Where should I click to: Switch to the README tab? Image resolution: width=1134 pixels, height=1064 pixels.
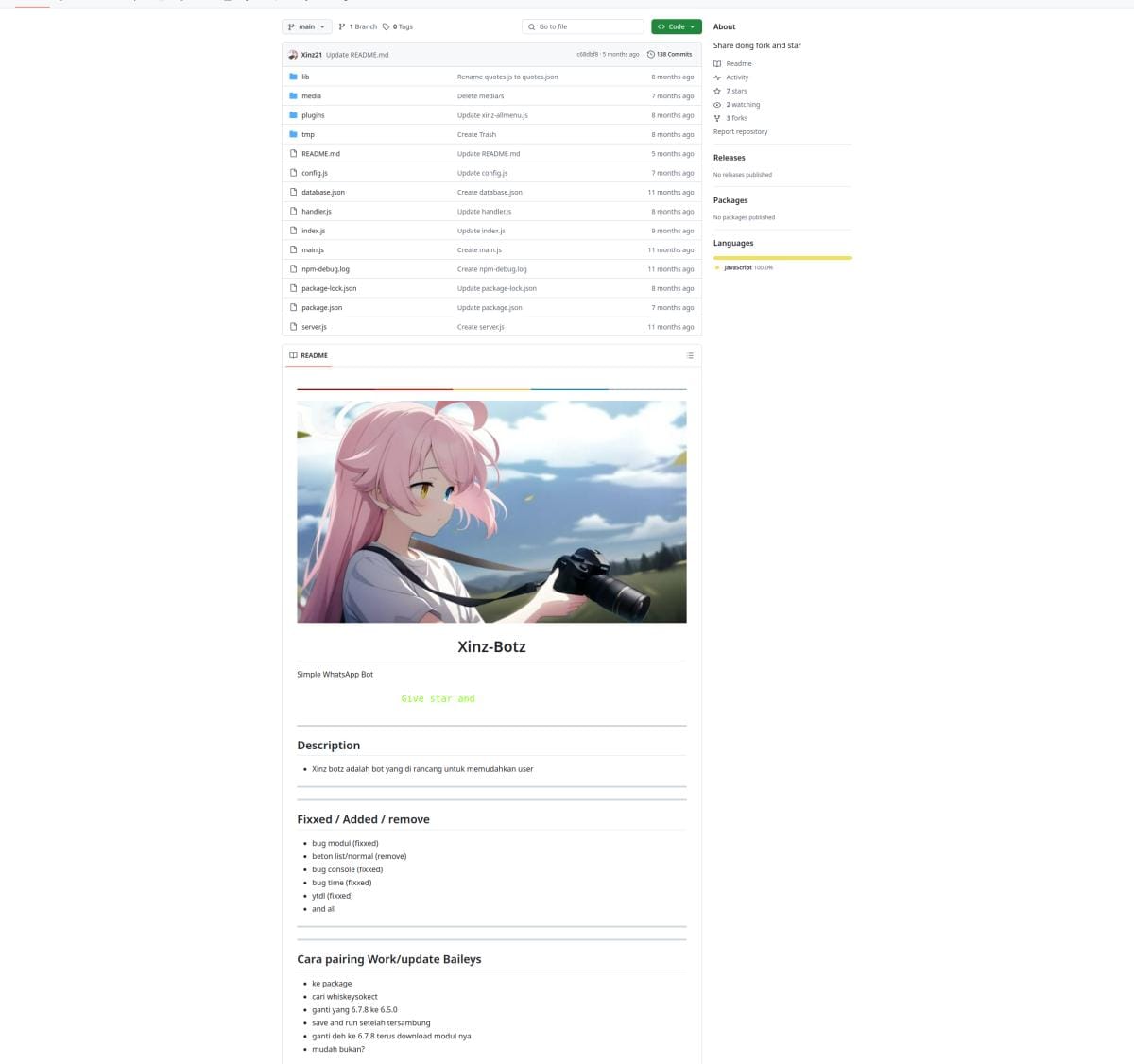308,355
